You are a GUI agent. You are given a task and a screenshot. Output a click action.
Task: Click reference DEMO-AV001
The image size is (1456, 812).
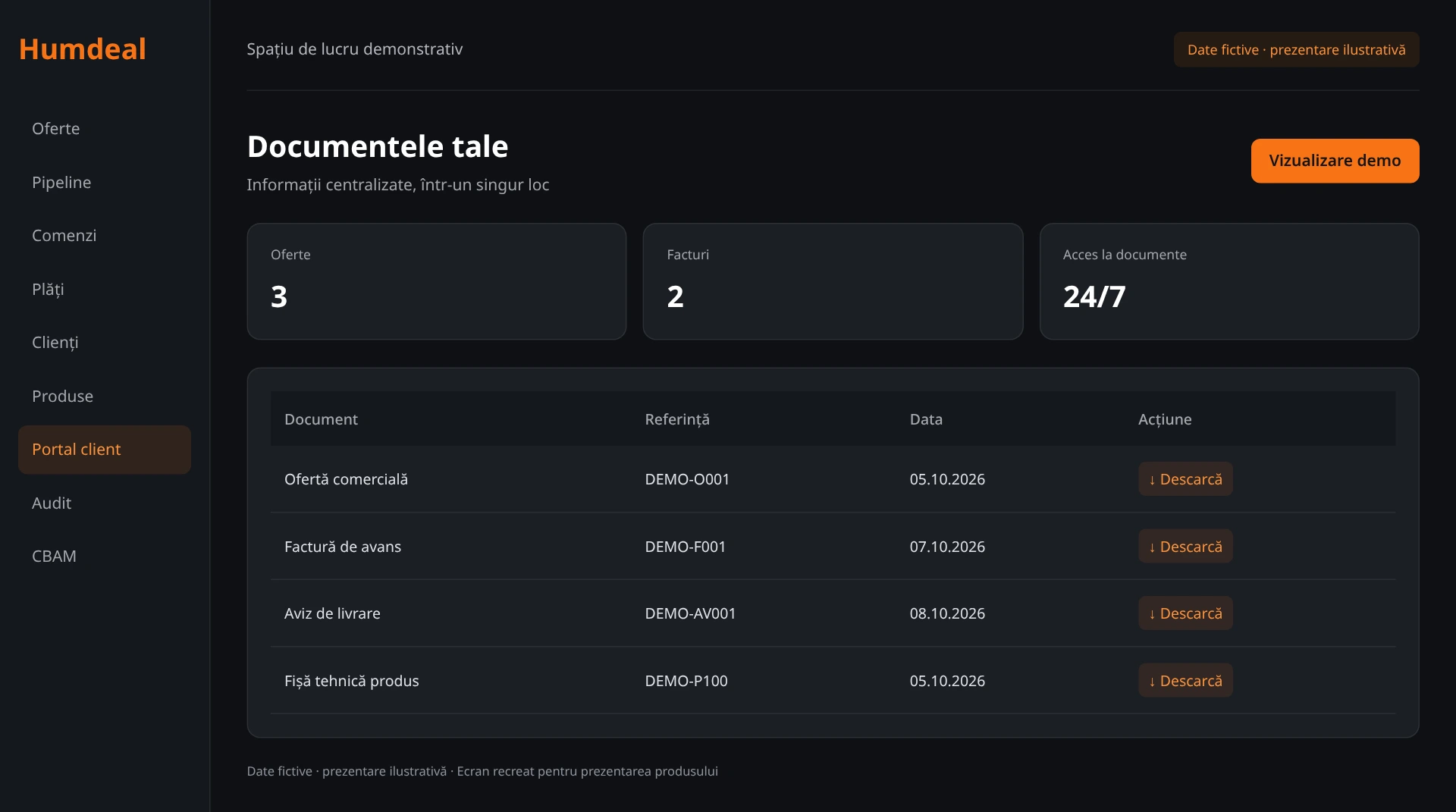point(690,613)
